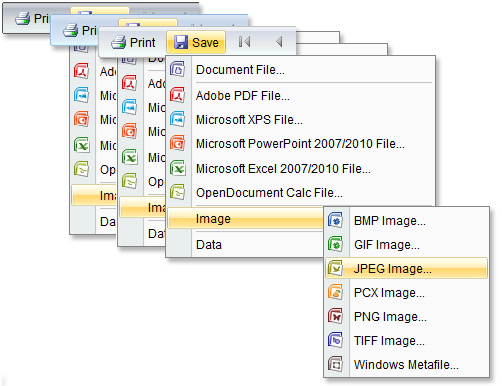Click the BMP Image icon
The height and width of the screenshot is (386, 502).
coord(335,220)
